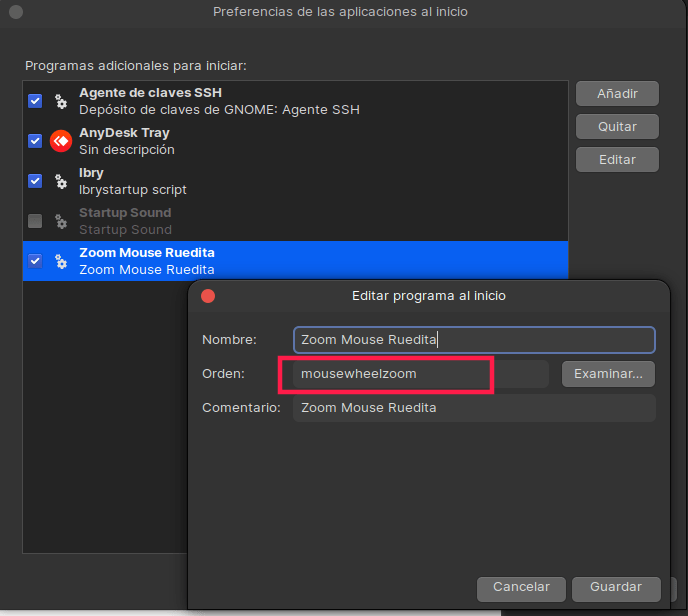Save changes with Guardar button
The image size is (688, 616).
(616, 587)
